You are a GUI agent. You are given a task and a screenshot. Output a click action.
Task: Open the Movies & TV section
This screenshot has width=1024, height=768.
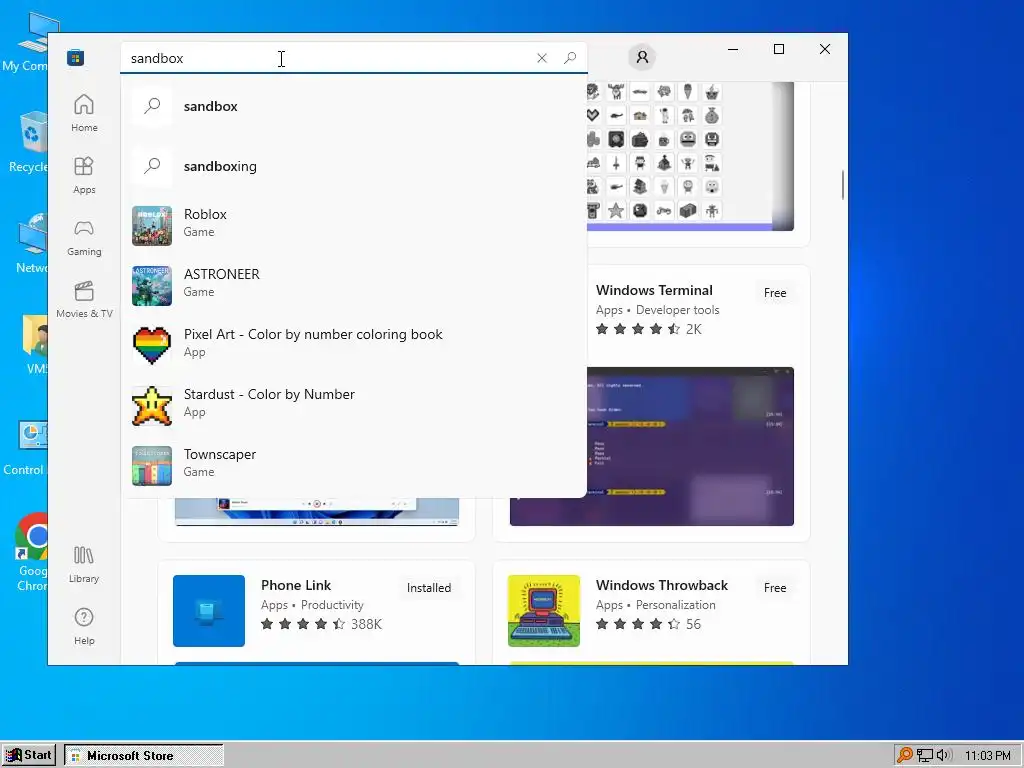pyautogui.click(x=84, y=299)
